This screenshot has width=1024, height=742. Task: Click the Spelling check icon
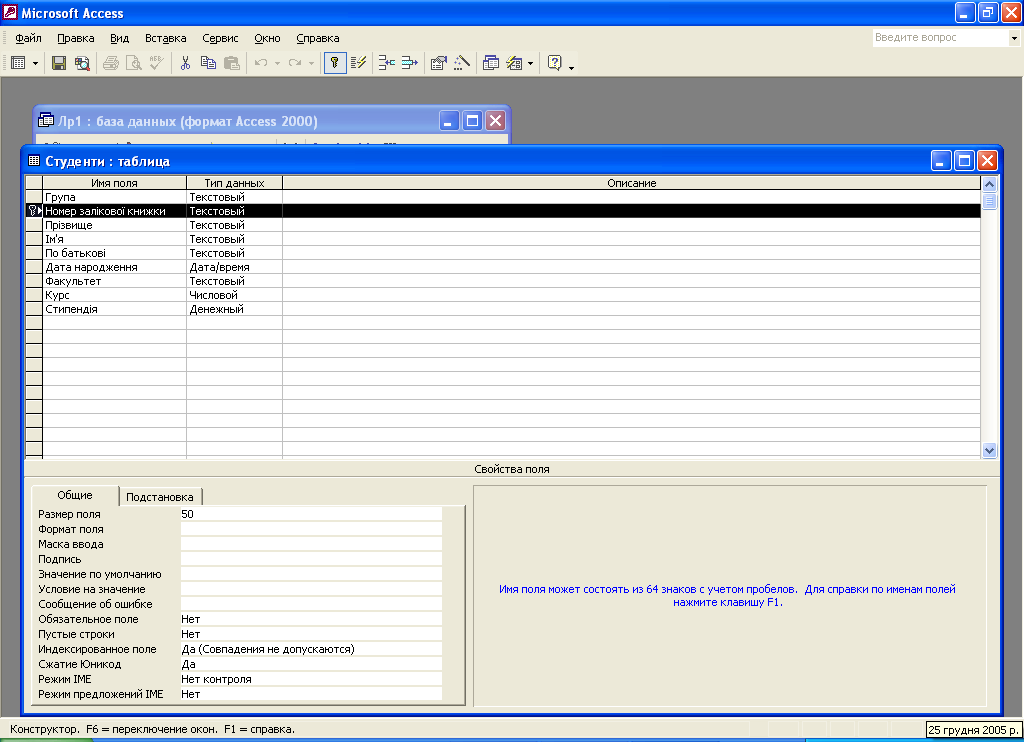pyautogui.click(x=156, y=63)
